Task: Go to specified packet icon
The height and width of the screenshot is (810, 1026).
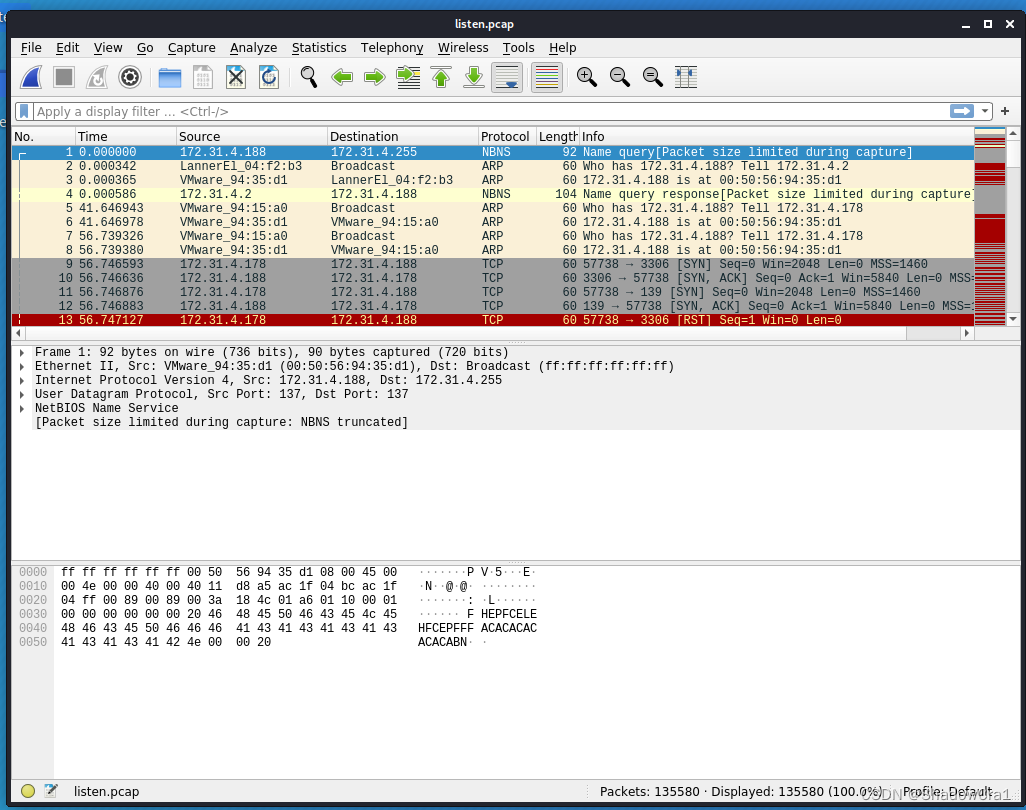Action: pyautogui.click(x=408, y=77)
